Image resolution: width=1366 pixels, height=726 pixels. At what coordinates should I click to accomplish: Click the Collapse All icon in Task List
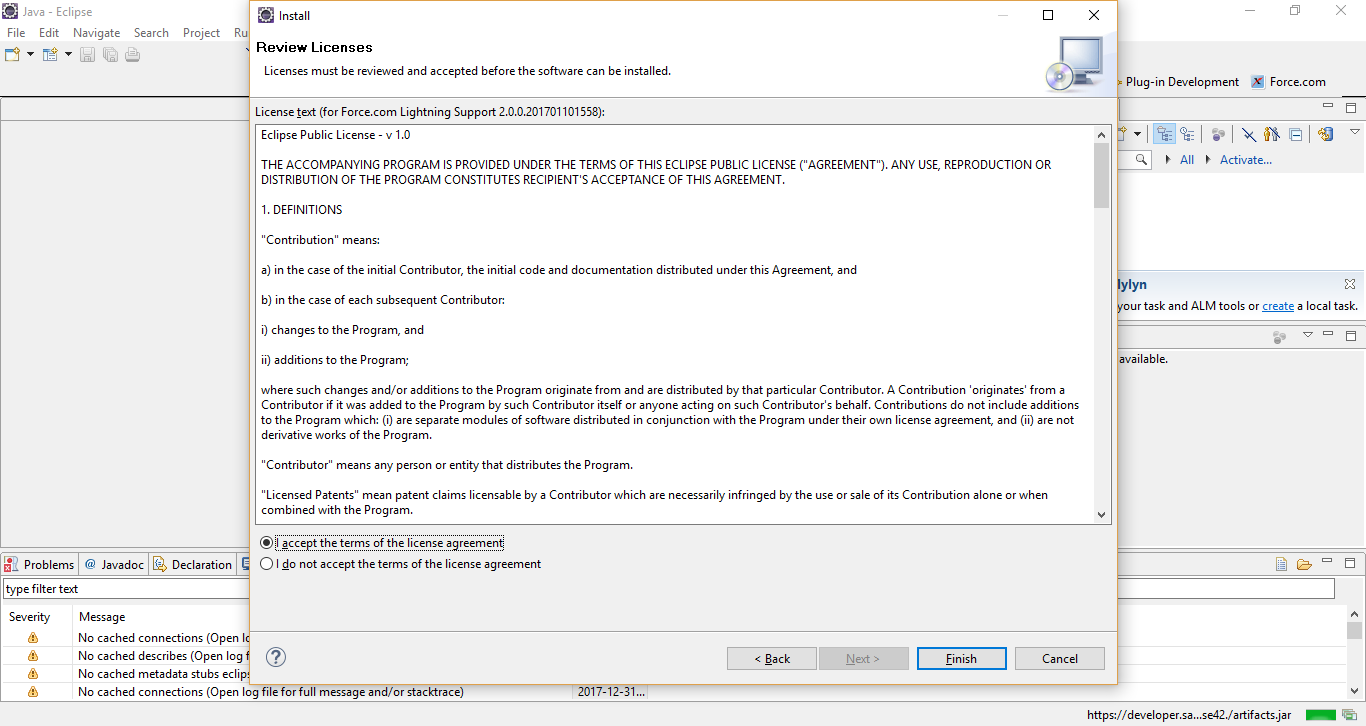click(x=1296, y=134)
